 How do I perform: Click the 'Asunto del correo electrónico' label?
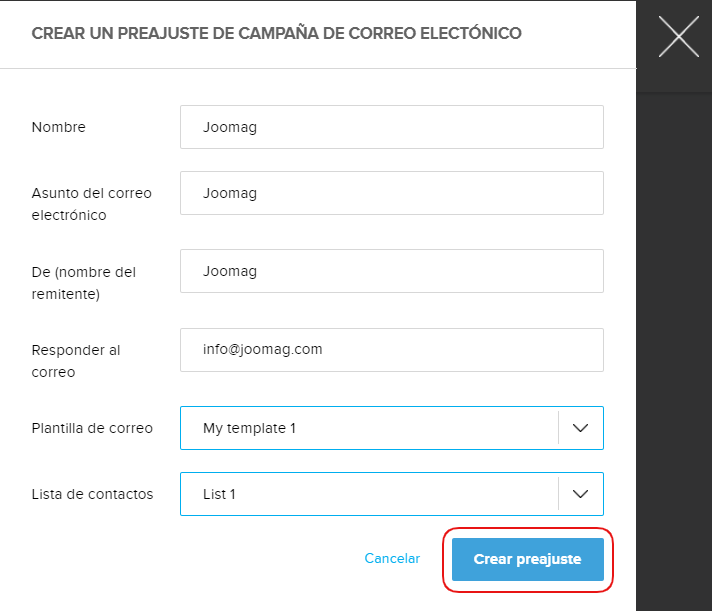click(x=91, y=203)
